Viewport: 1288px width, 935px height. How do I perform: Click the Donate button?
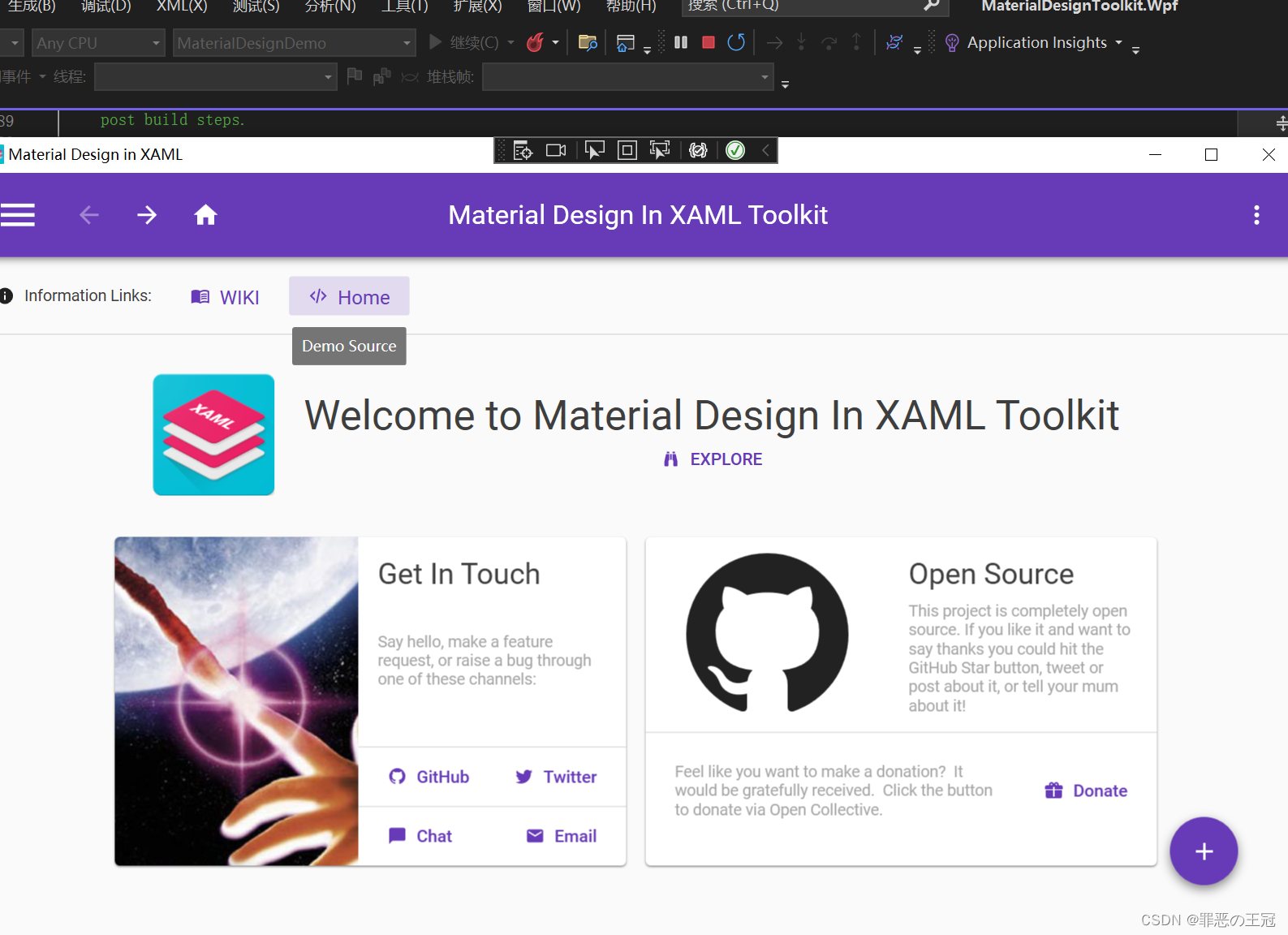tap(1086, 791)
